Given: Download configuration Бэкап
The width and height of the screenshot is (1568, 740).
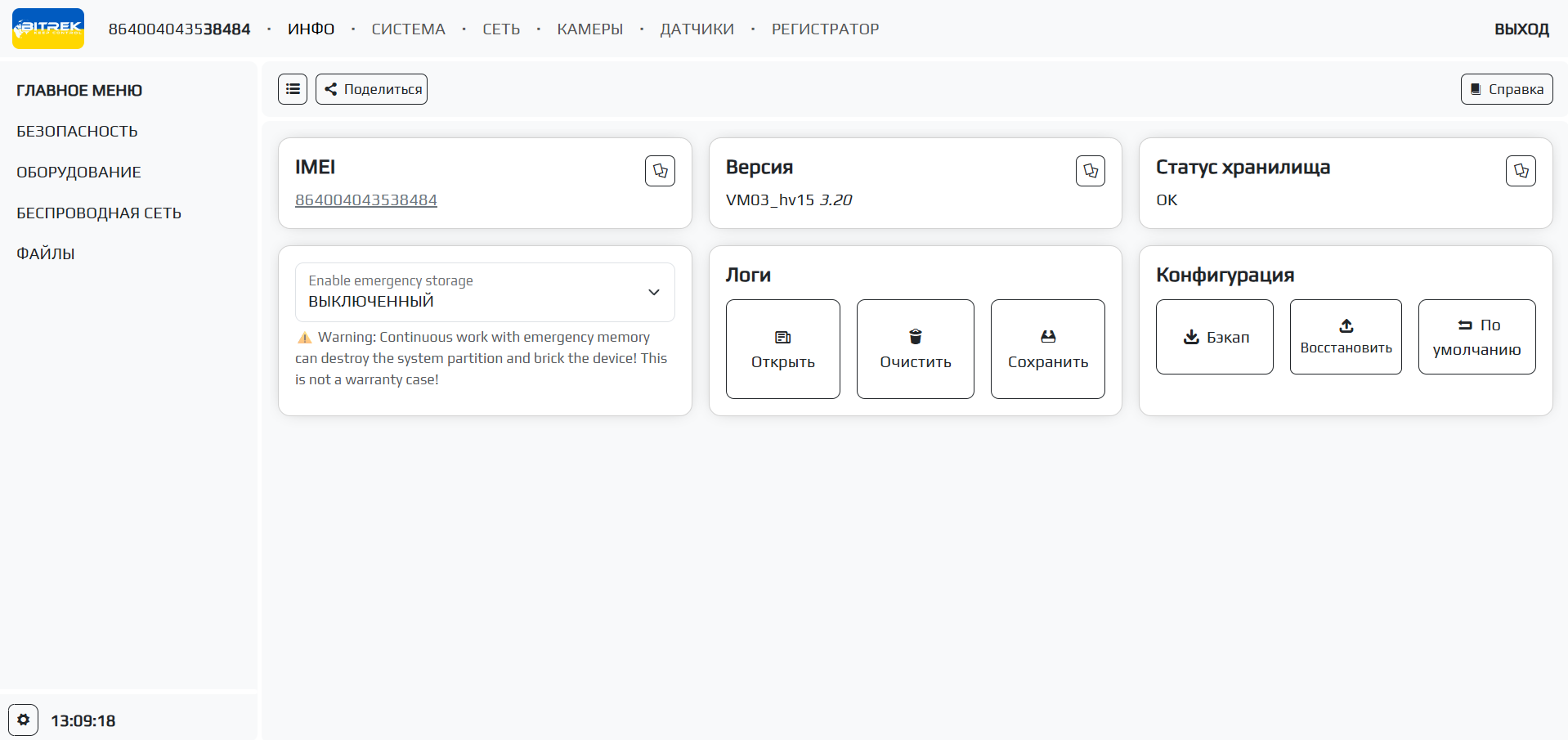Looking at the screenshot, I should tap(1214, 337).
